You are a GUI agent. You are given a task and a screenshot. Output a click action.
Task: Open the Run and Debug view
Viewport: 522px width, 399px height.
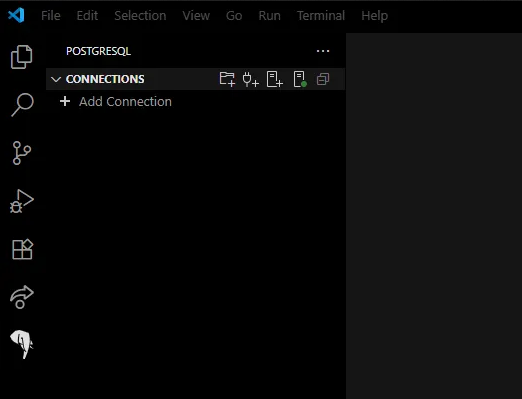click(22, 201)
